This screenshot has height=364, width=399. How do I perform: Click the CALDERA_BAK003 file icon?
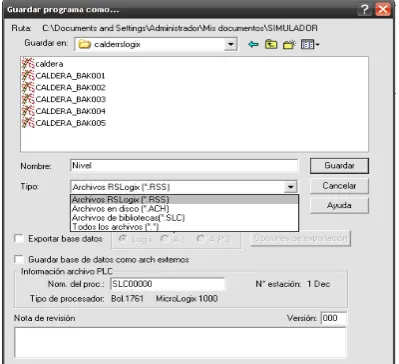28,99
